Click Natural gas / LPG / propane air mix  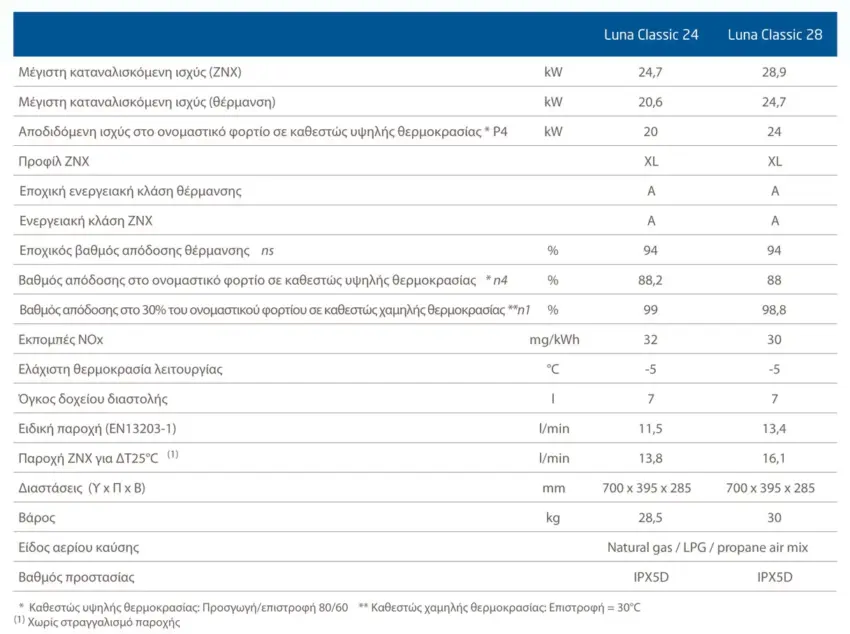[707, 548]
